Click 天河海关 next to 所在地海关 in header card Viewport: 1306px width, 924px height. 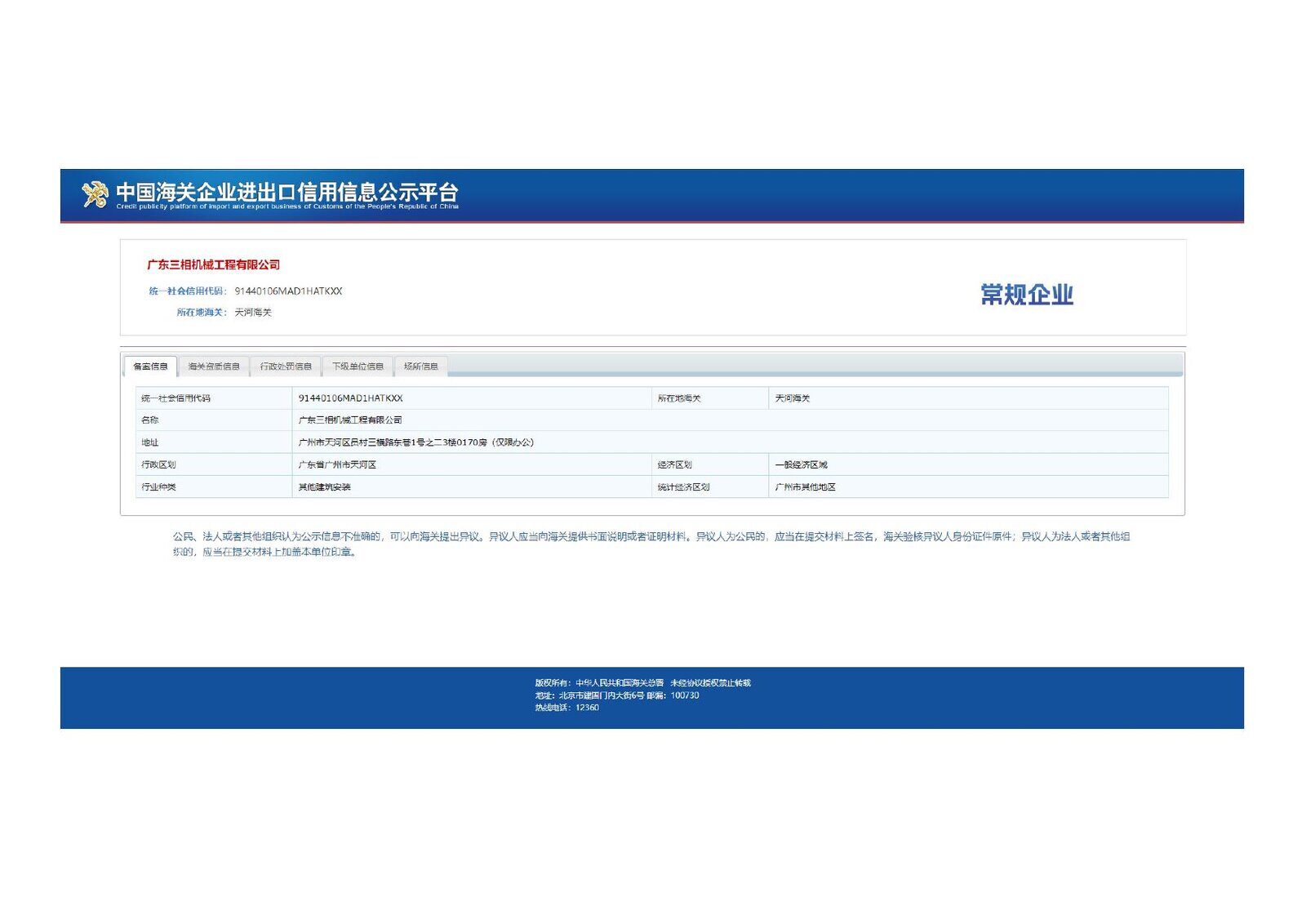(x=253, y=312)
